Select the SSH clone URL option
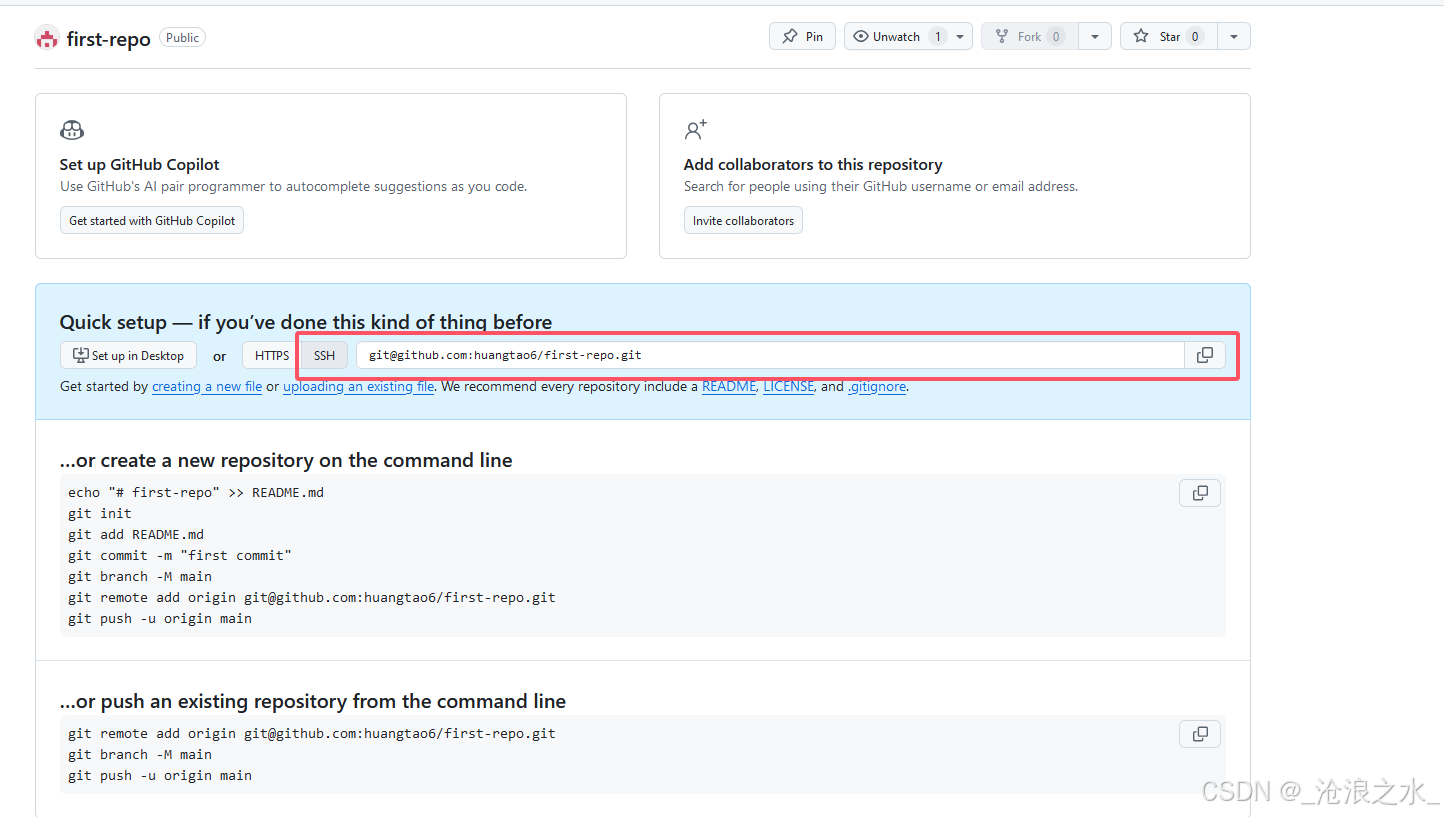The width and height of the screenshot is (1444, 817). (324, 356)
